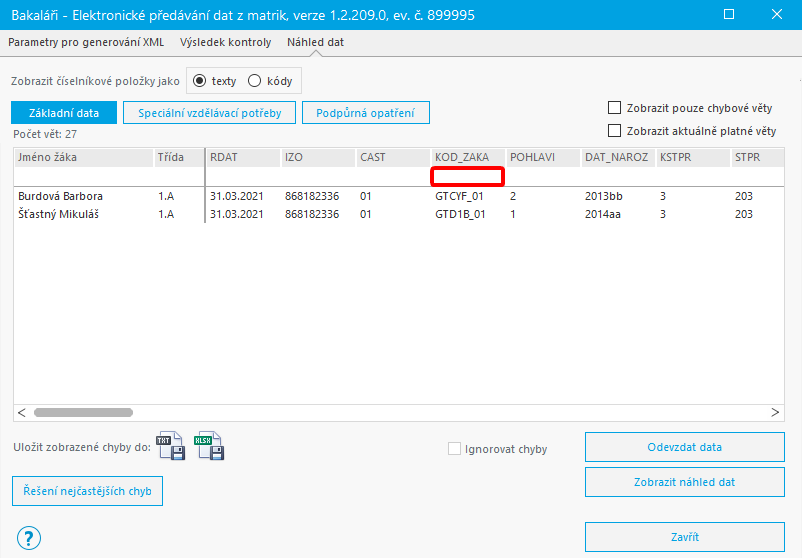The width and height of the screenshot is (802, 558).
Task: Toggle the 'Ignorovat chyby' checkbox
Action: tap(454, 449)
